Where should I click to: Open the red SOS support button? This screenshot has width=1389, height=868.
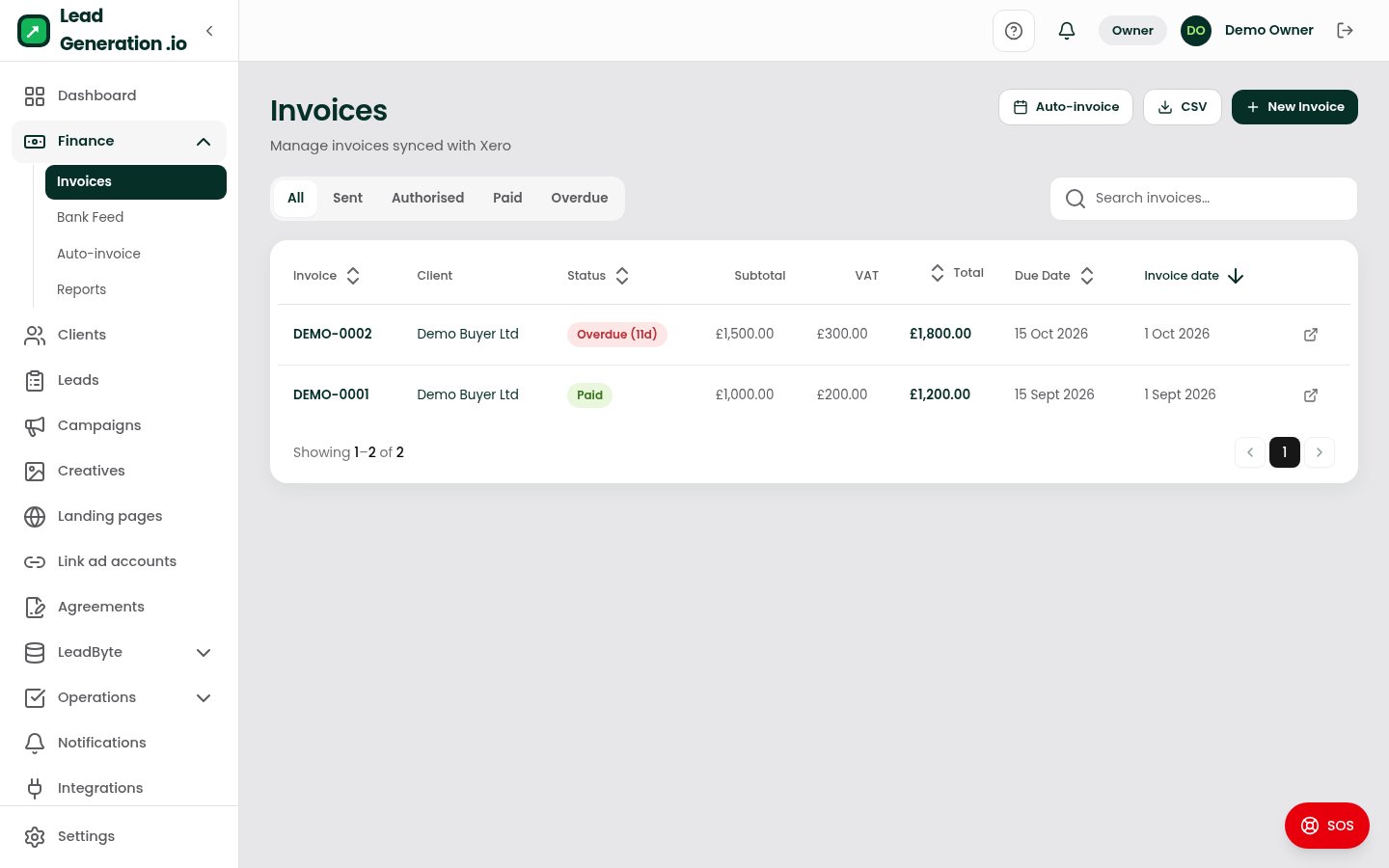(1327, 826)
